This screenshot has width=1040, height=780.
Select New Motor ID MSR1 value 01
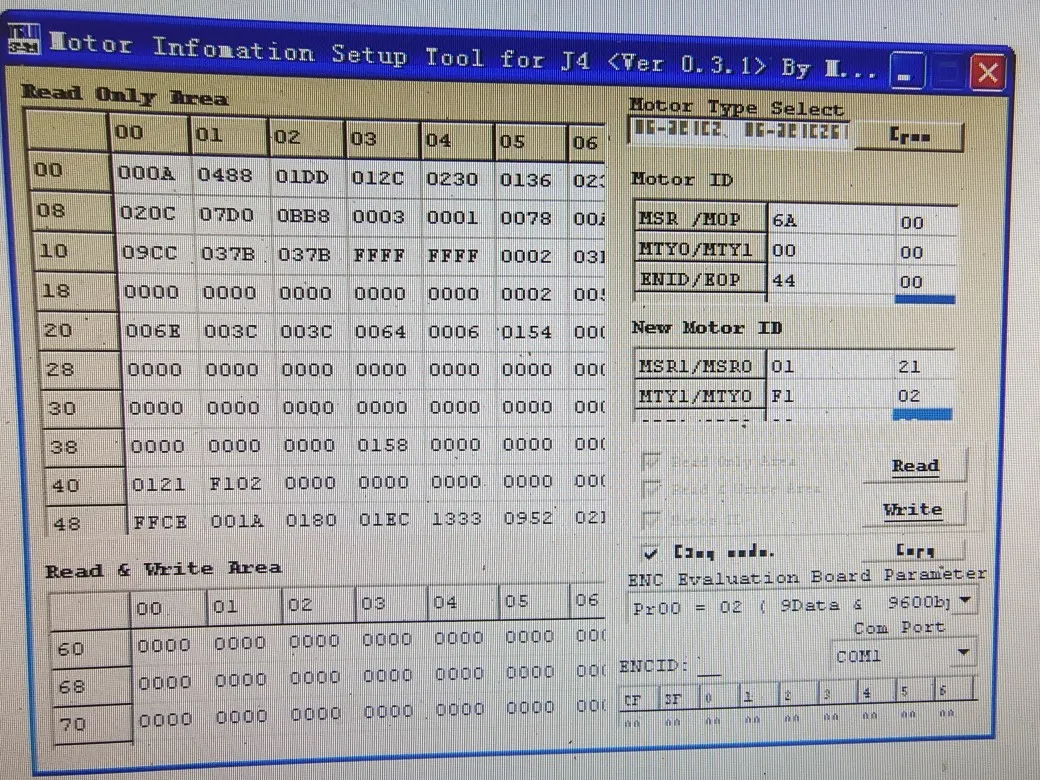point(831,365)
